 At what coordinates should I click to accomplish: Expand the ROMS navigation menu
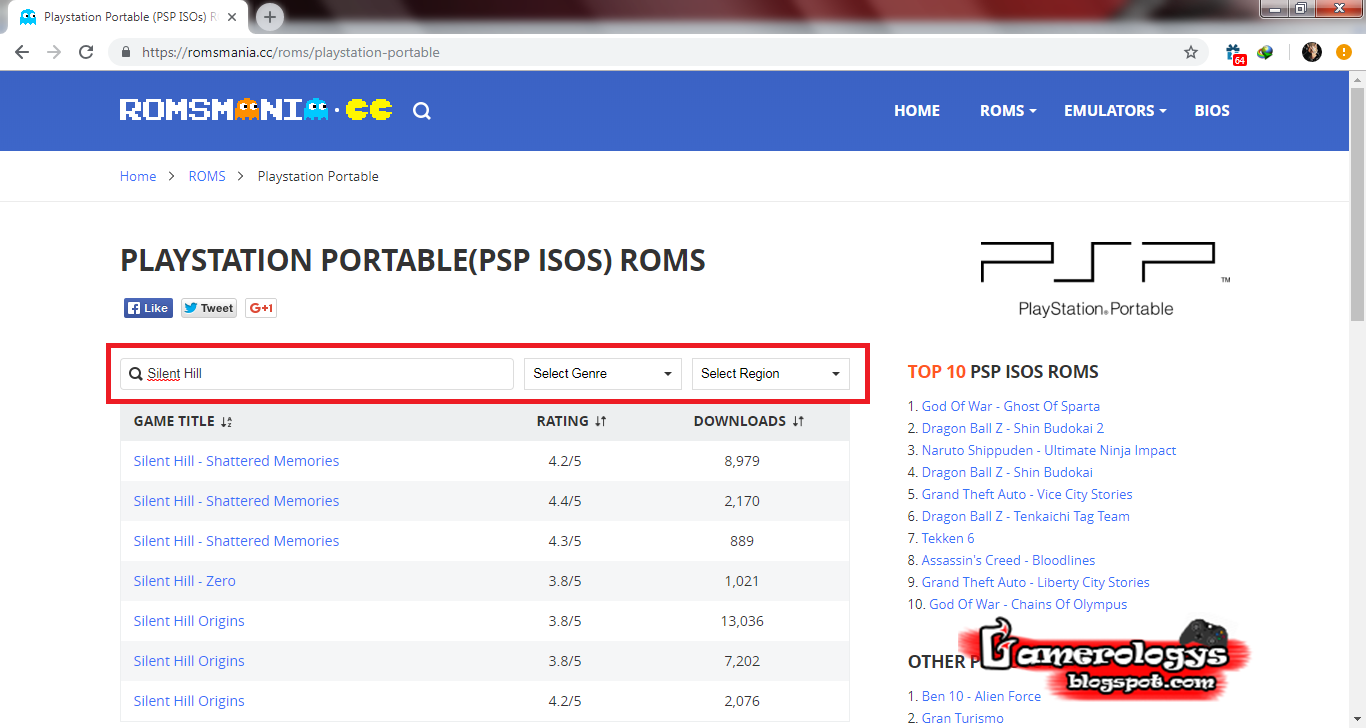coord(1008,111)
